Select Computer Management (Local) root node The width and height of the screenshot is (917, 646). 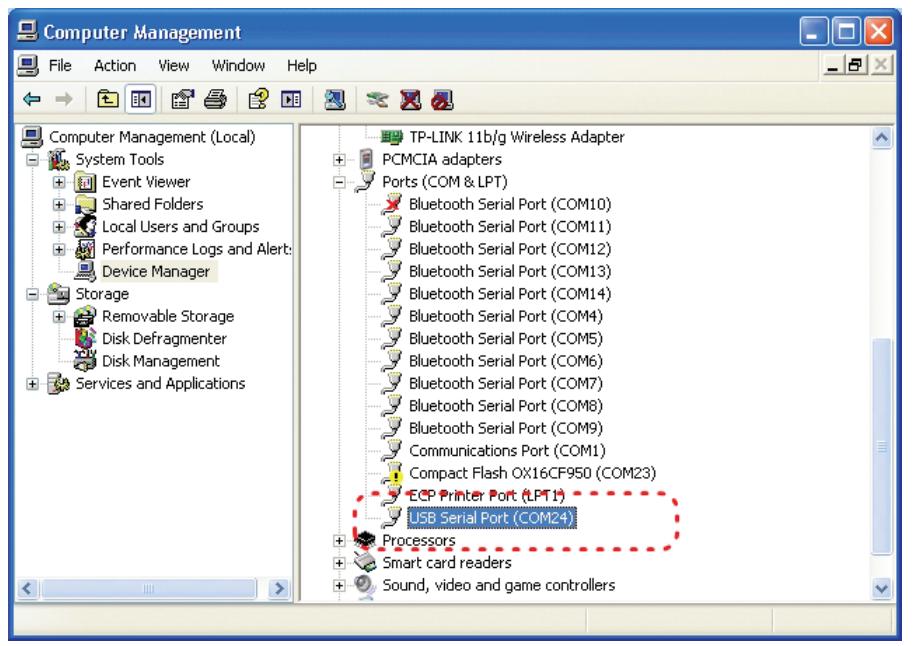tap(152, 137)
